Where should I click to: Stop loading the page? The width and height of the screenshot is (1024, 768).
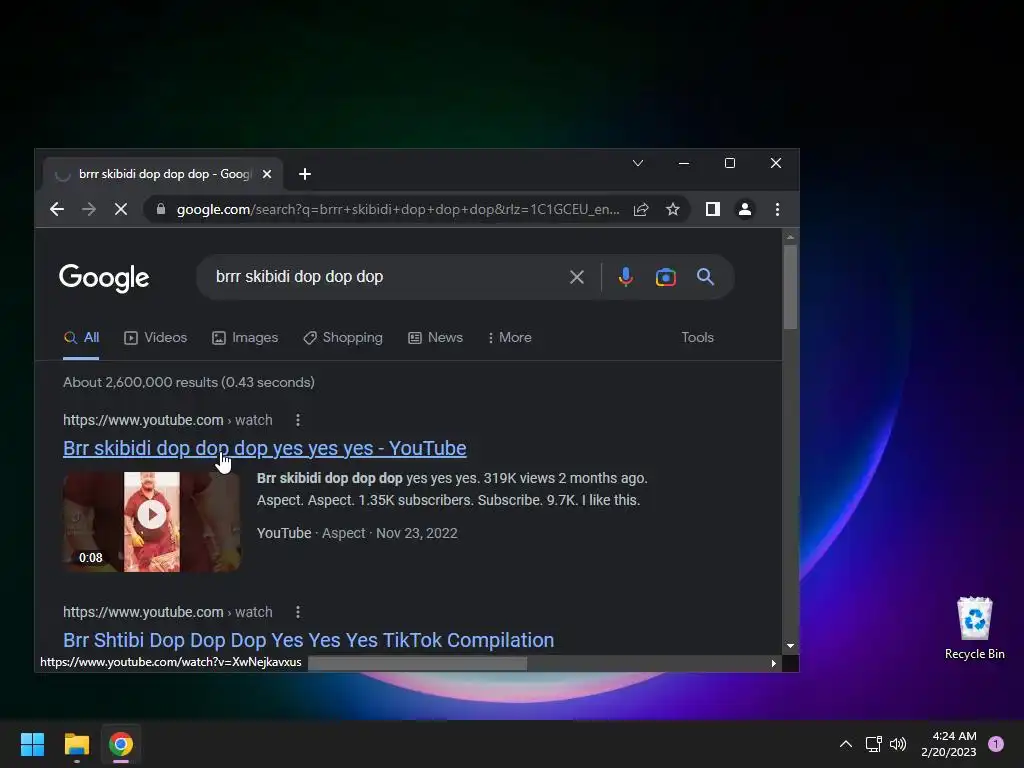[121, 209]
